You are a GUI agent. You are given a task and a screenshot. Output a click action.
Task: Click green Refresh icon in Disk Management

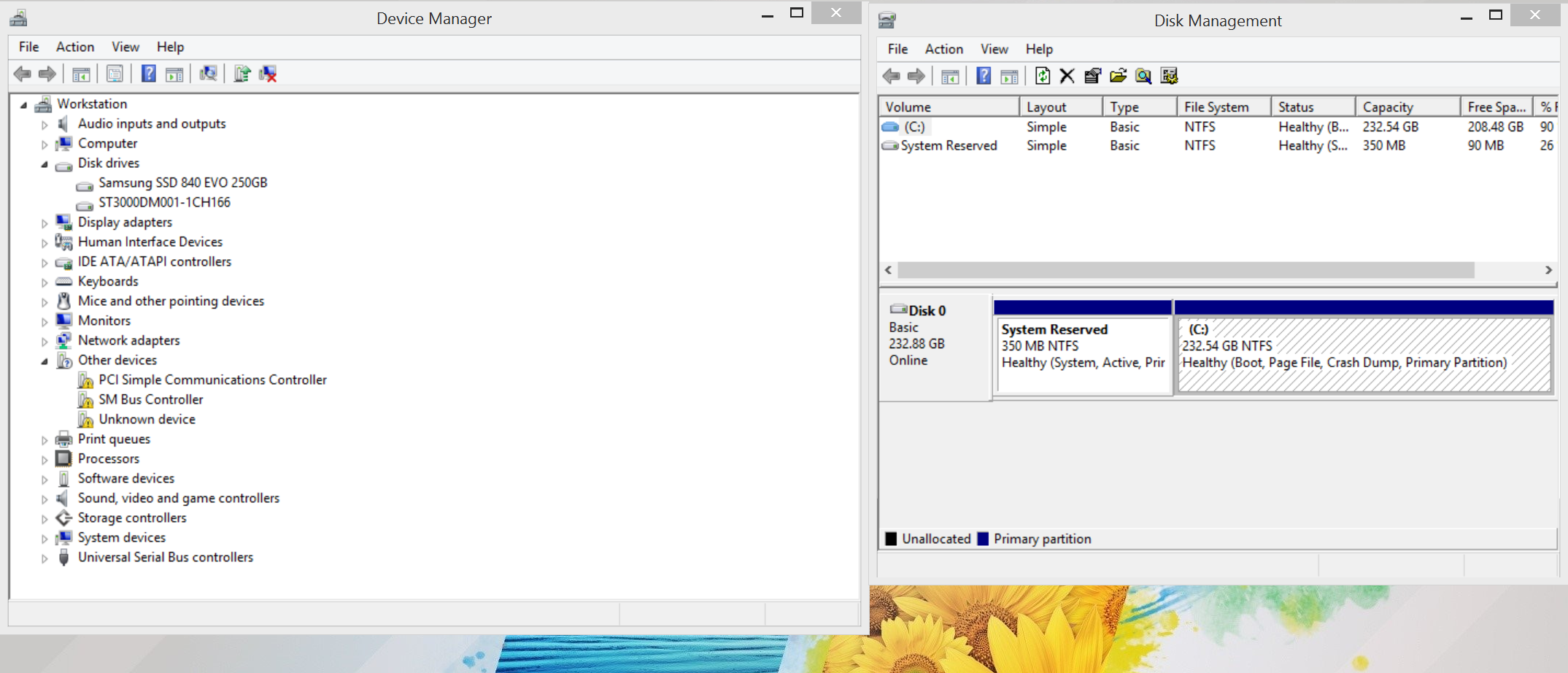1043,76
